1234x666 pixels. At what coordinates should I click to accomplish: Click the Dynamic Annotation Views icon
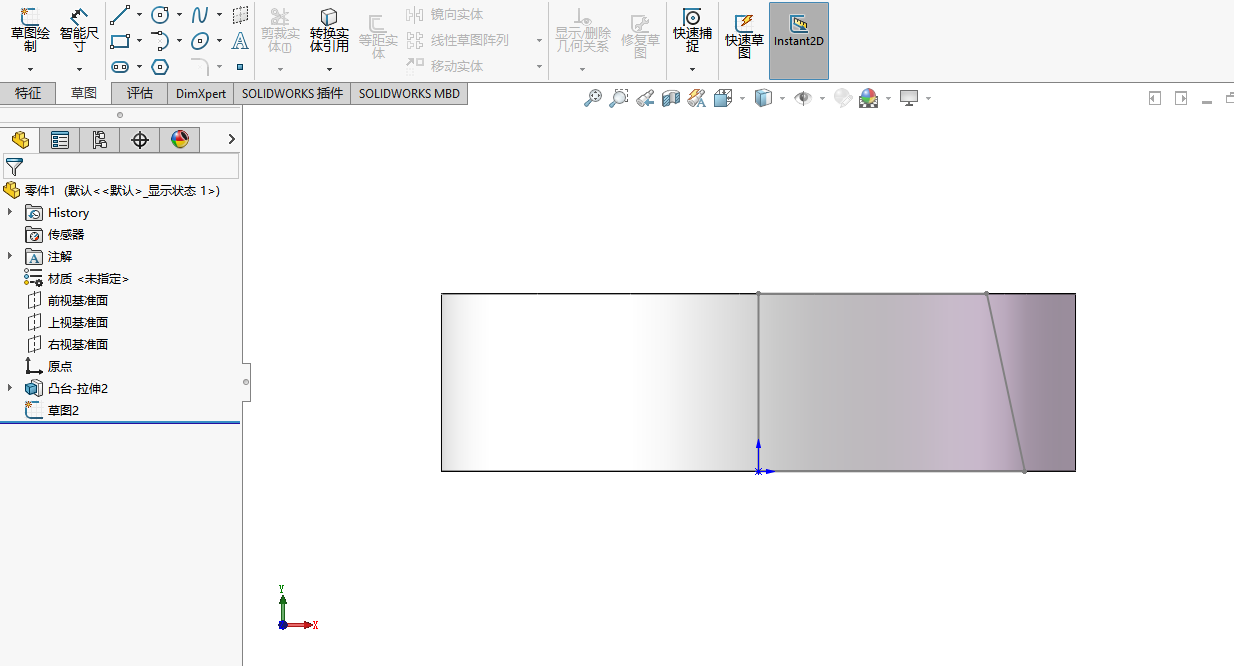click(x=697, y=98)
